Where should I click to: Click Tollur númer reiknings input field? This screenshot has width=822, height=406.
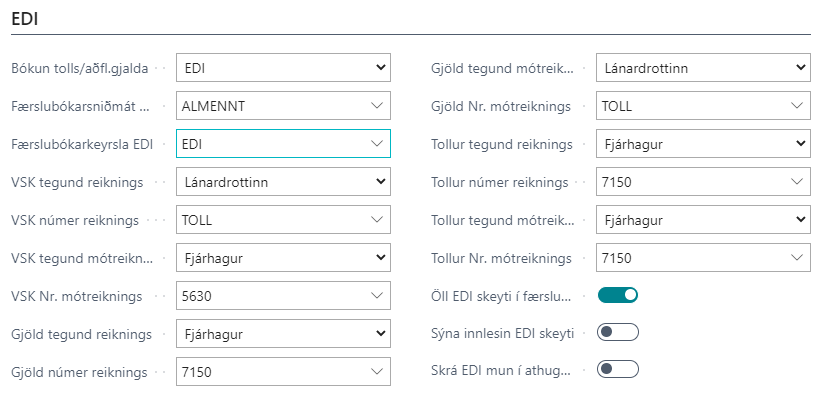tap(690, 182)
